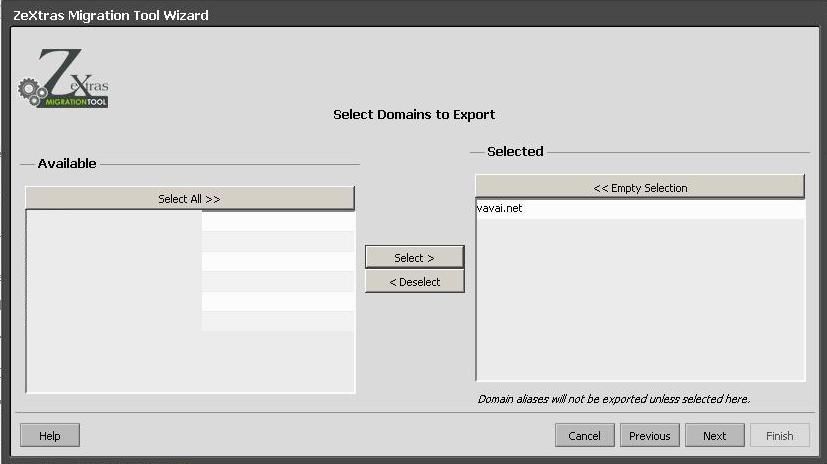Screen dimensions: 827x464
Task: Clear domains with << Empty Selection
Action: [x=640, y=188]
